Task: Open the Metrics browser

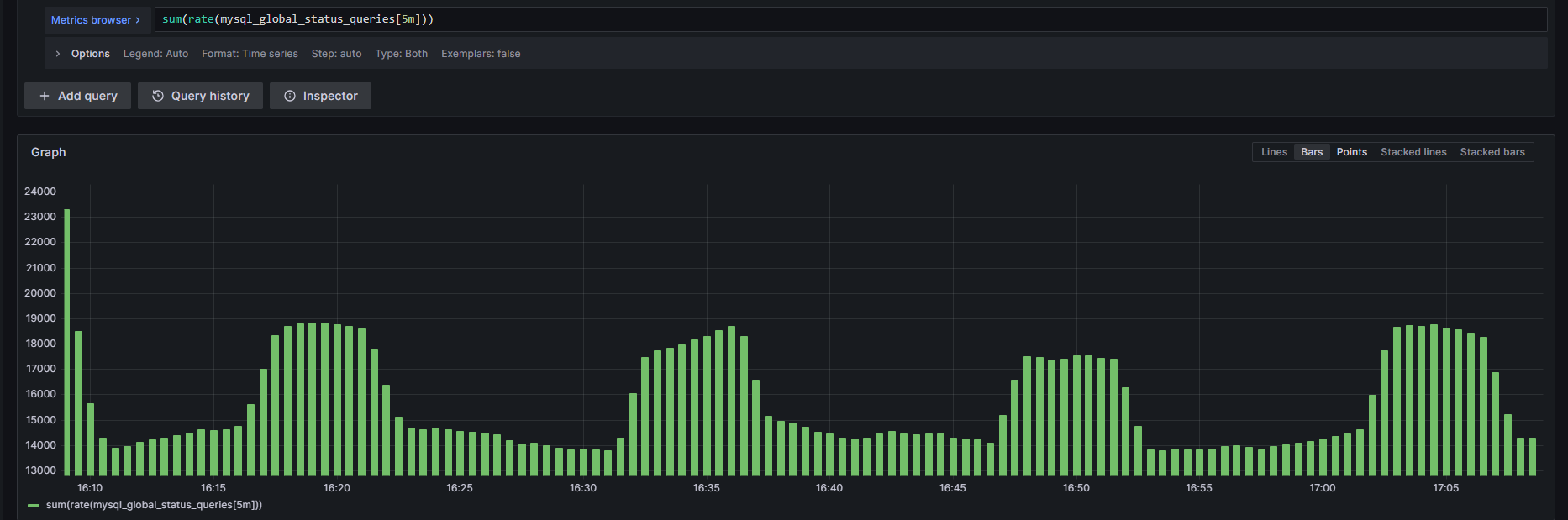Action: click(96, 19)
